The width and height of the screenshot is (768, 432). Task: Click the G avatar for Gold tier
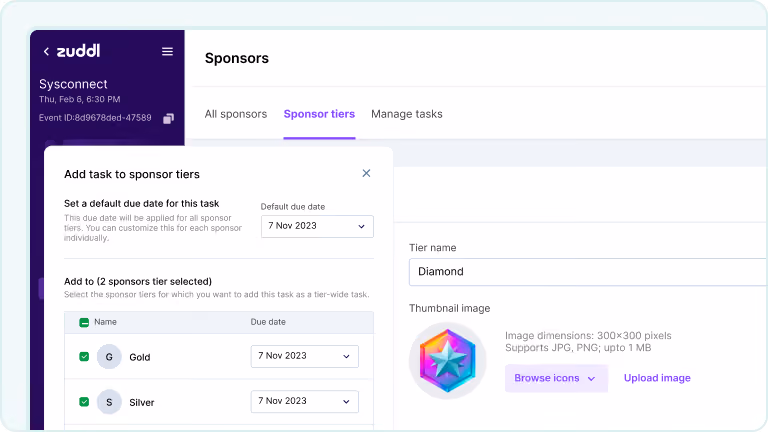click(x=109, y=357)
